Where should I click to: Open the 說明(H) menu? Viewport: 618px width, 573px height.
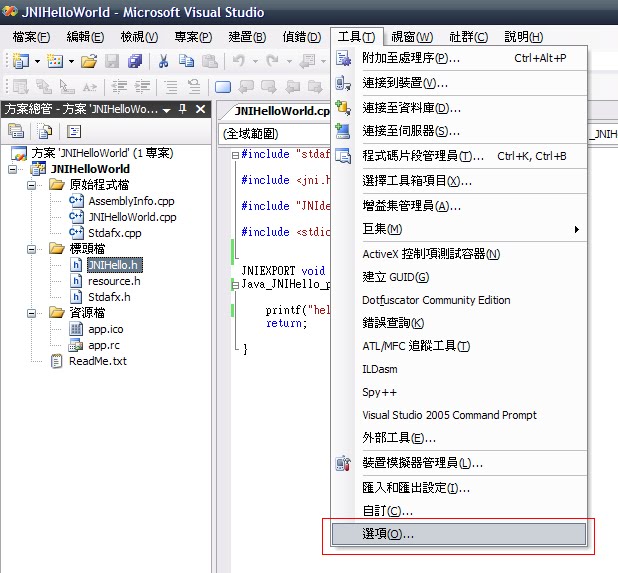pyautogui.click(x=523, y=37)
